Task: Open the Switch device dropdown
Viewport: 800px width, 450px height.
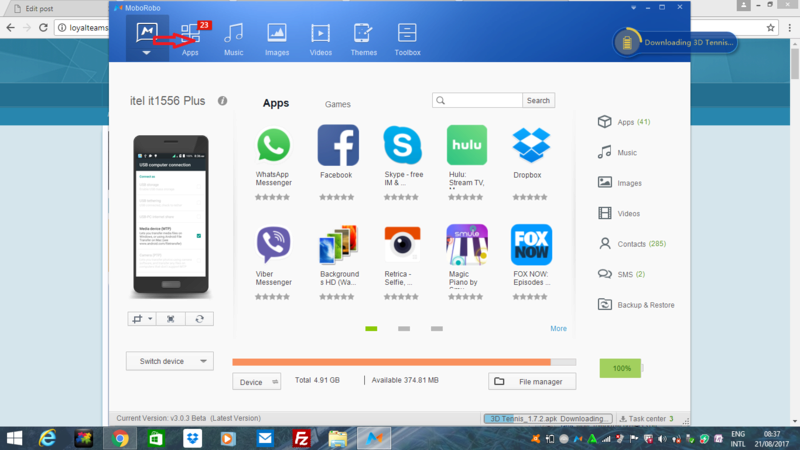Action: 170,361
